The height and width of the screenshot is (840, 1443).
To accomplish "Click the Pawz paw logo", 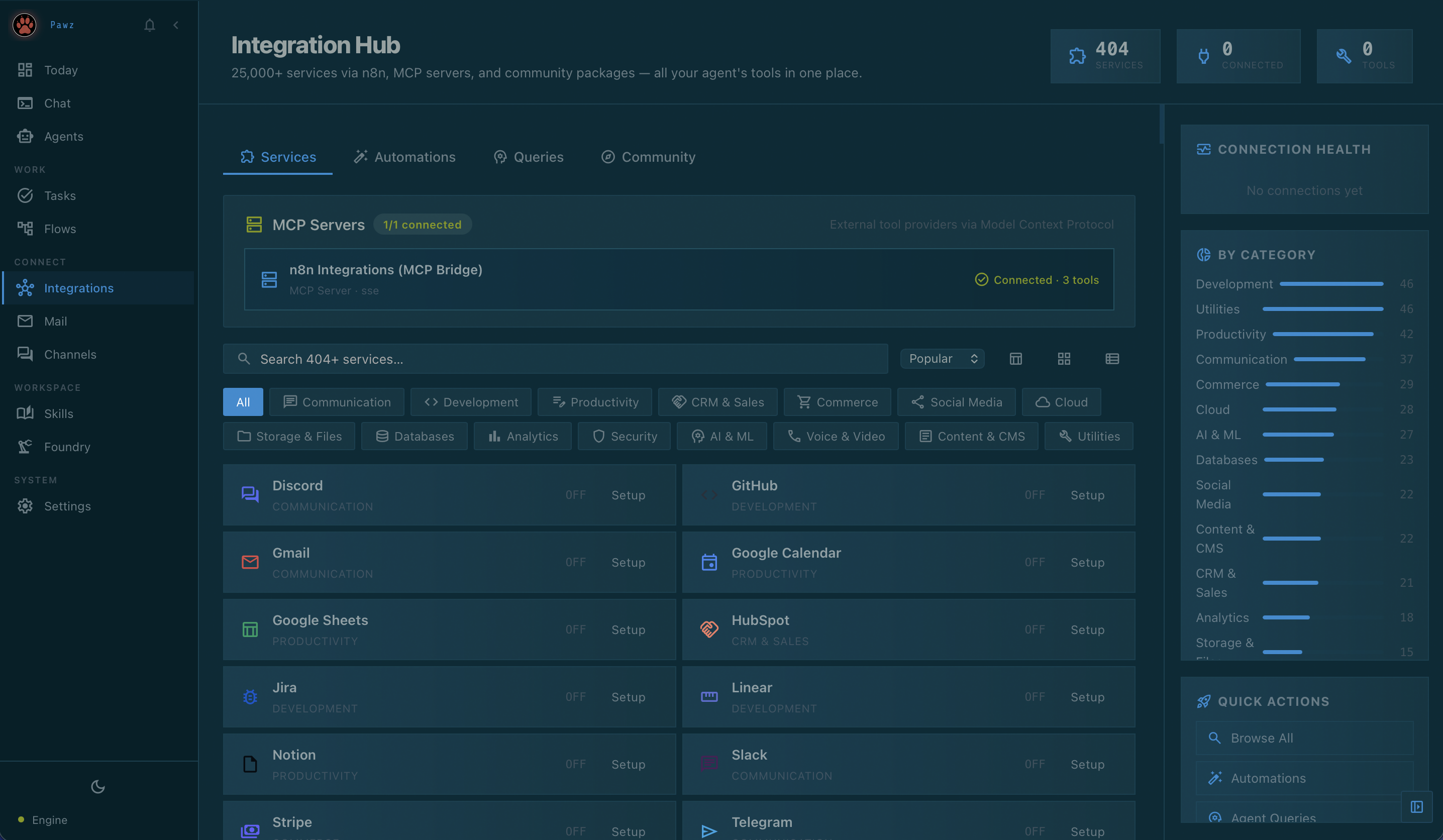I will (x=24, y=25).
